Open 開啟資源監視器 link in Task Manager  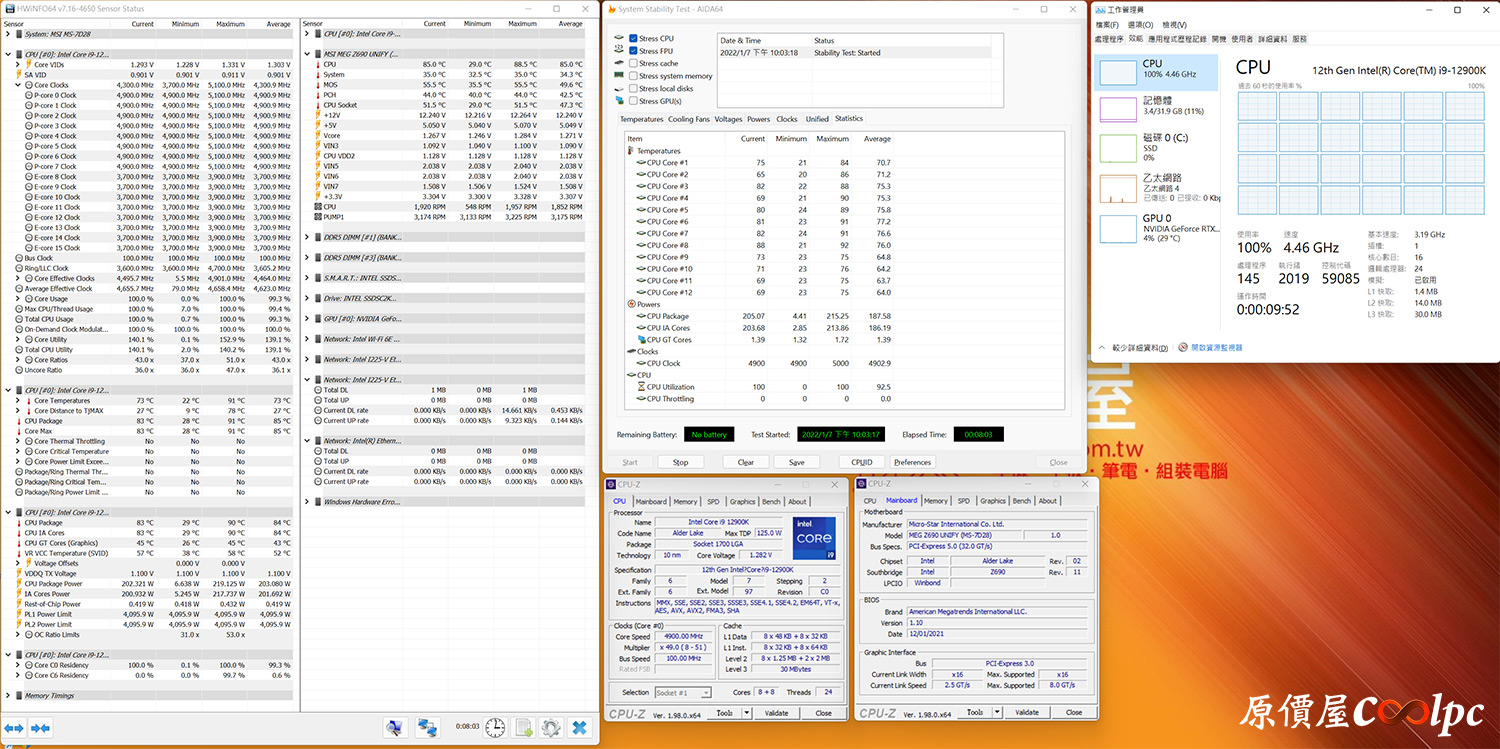pos(1216,348)
